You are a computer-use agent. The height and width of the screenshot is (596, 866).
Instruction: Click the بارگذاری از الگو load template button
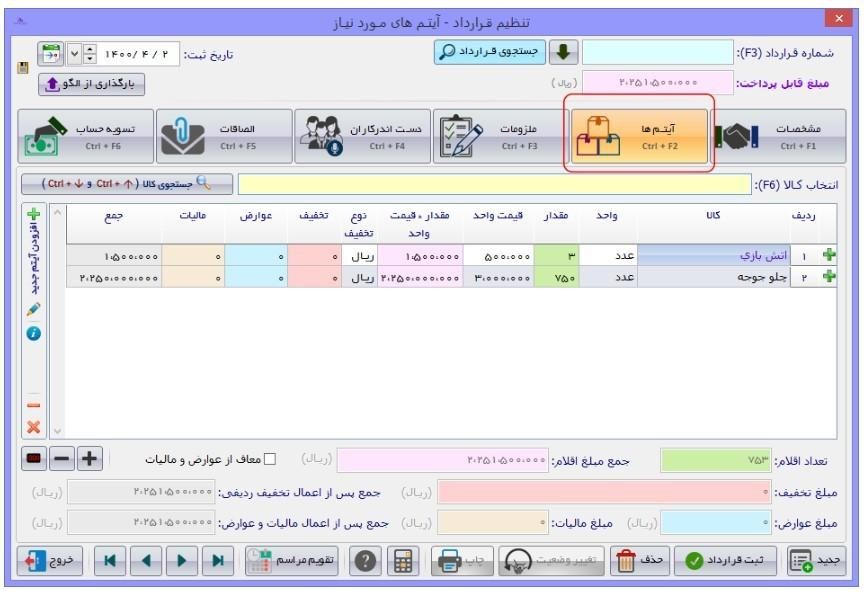point(92,84)
